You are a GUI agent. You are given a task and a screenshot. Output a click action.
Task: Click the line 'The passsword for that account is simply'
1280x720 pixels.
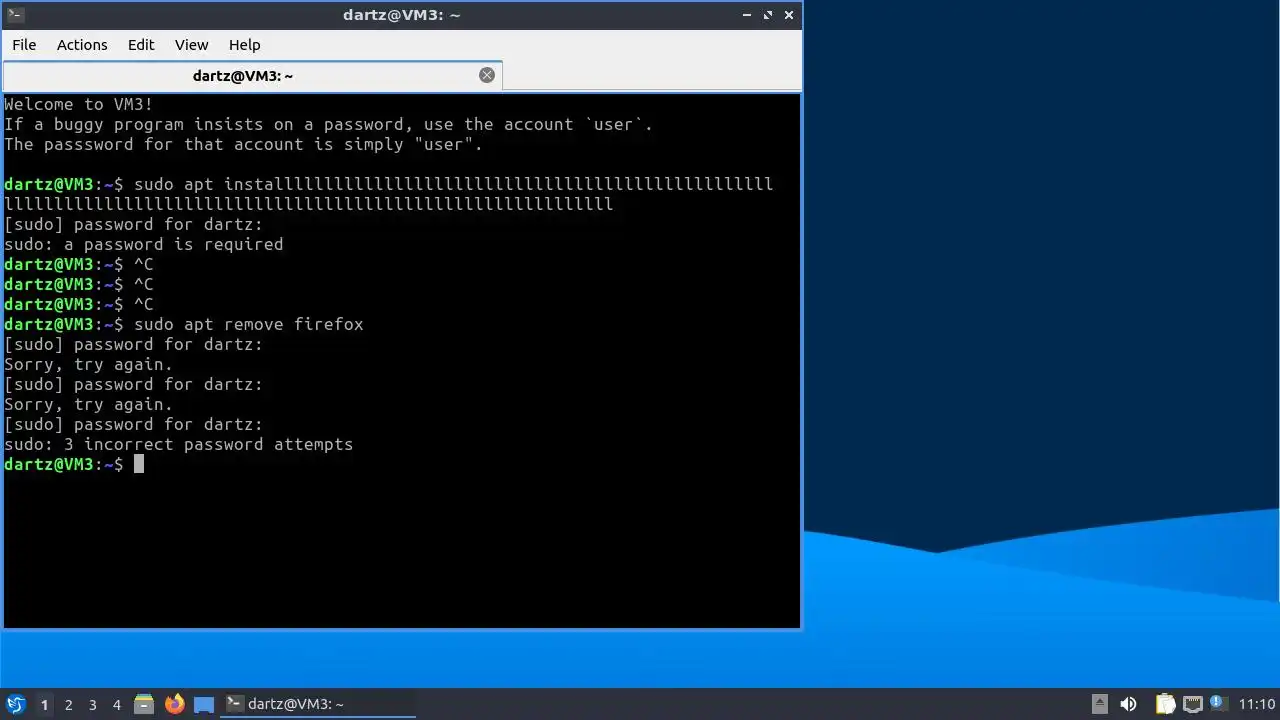[x=243, y=144]
